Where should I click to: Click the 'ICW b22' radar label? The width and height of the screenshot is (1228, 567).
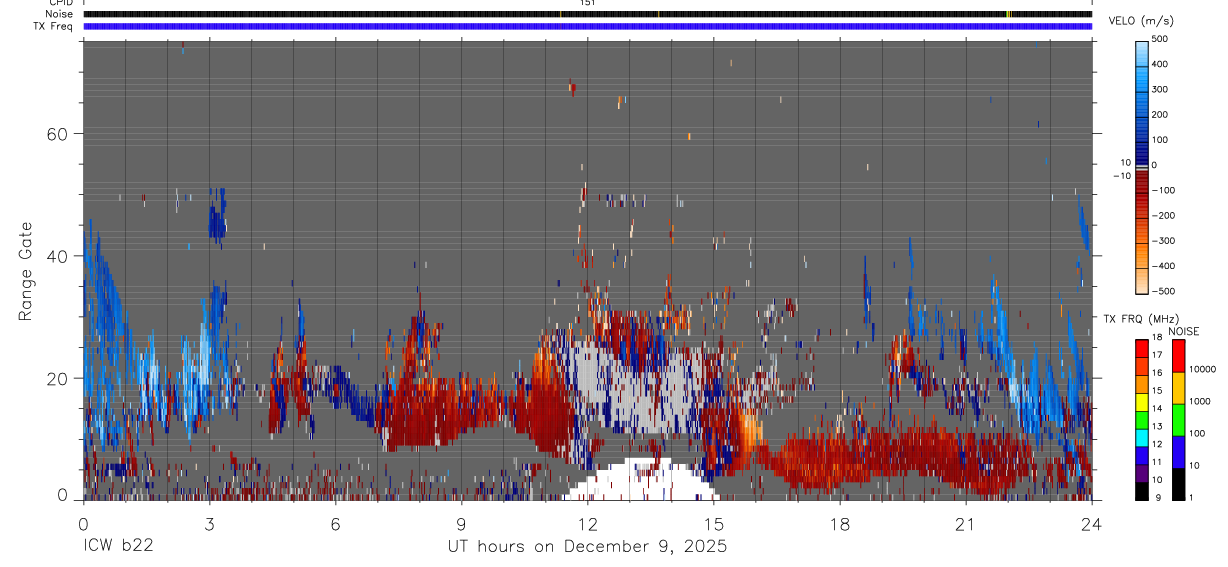[x=118, y=546]
